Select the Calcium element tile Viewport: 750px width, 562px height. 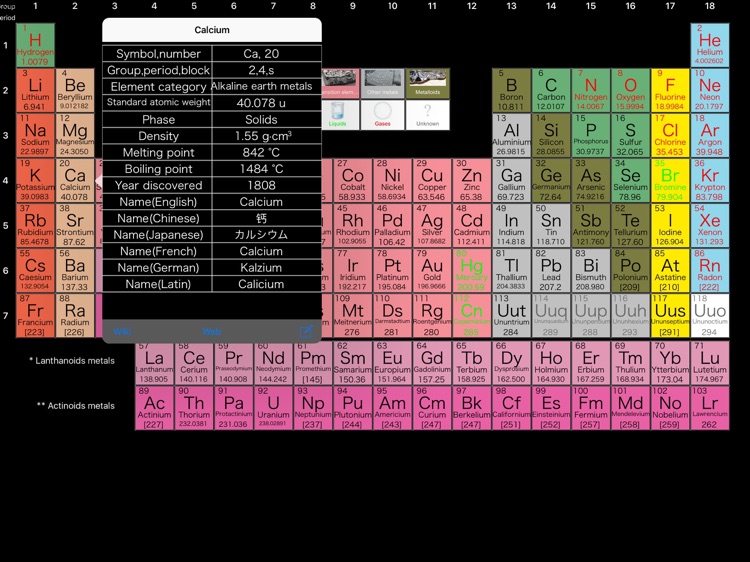(x=75, y=180)
